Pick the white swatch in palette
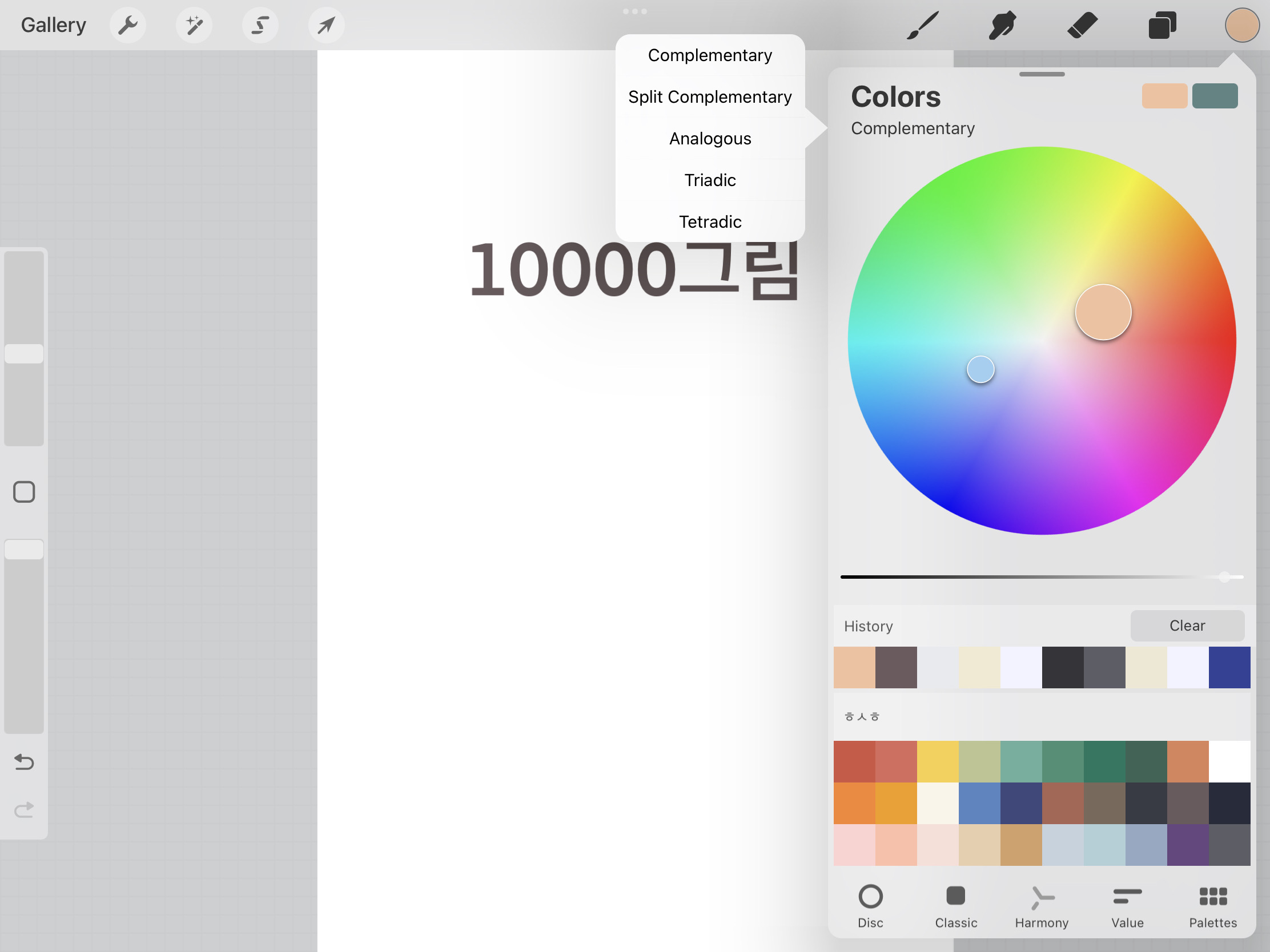This screenshot has height=952, width=1270. pos(1229,761)
